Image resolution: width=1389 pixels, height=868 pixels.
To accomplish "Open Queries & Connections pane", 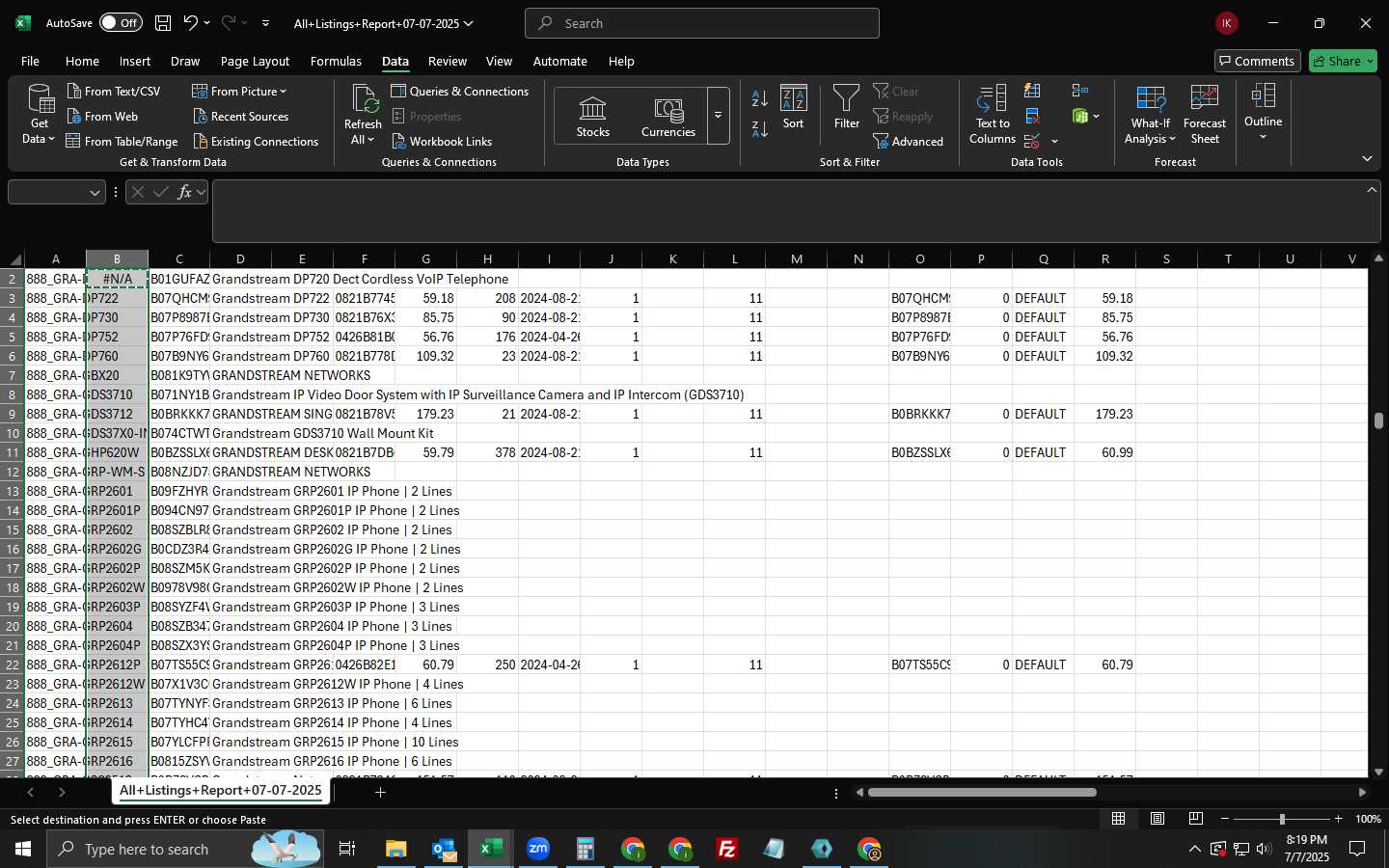I will tap(460, 91).
